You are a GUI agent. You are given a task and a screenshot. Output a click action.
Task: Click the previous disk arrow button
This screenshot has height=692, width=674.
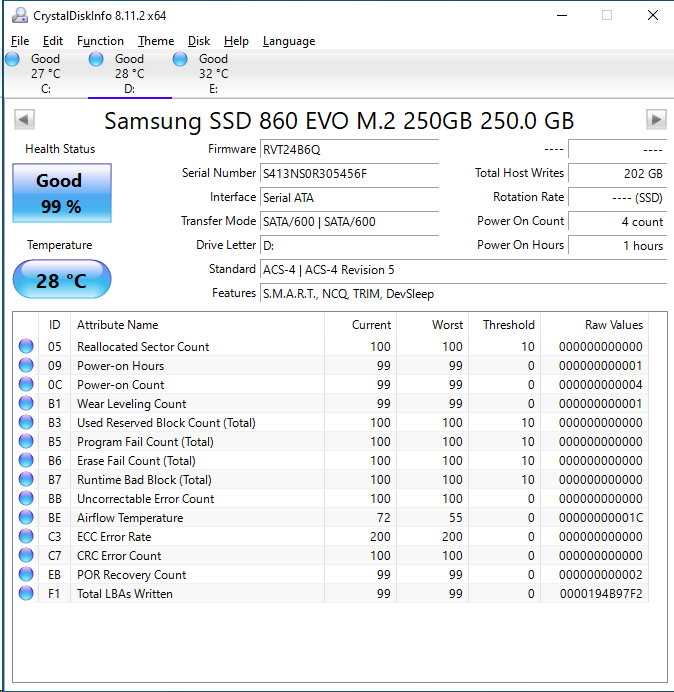coord(24,120)
